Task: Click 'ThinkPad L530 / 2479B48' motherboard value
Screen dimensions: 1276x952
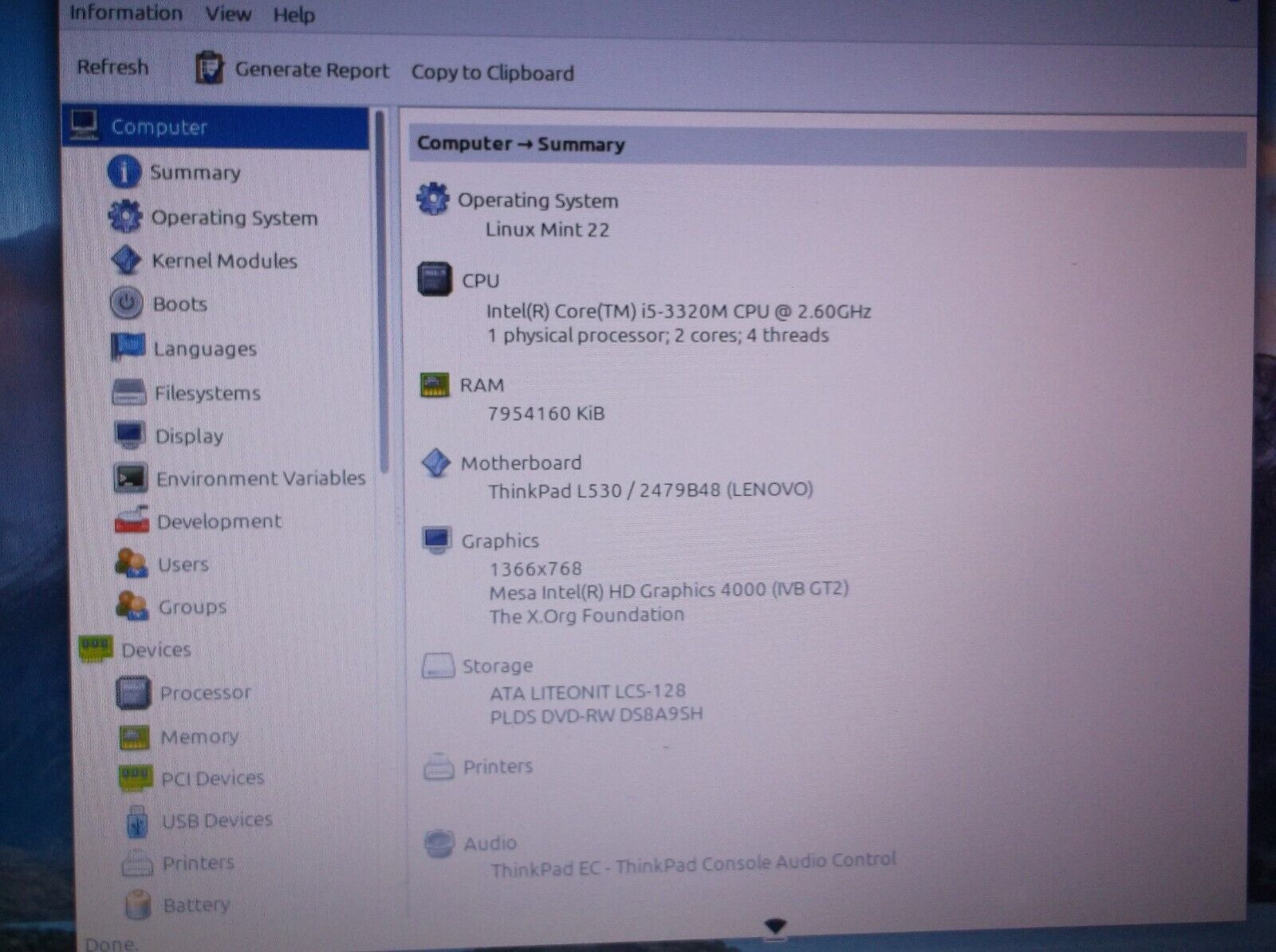Action: click(x=651, y=490)
